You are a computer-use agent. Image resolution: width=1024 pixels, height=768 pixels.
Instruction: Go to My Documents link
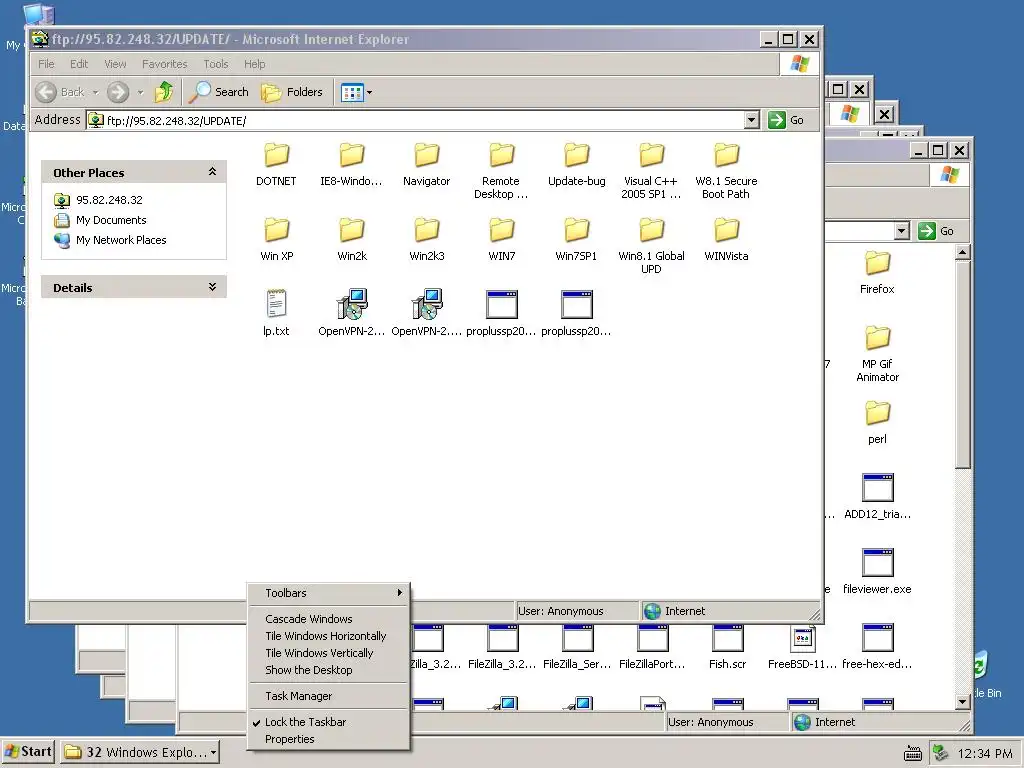[x=111, y=220]
